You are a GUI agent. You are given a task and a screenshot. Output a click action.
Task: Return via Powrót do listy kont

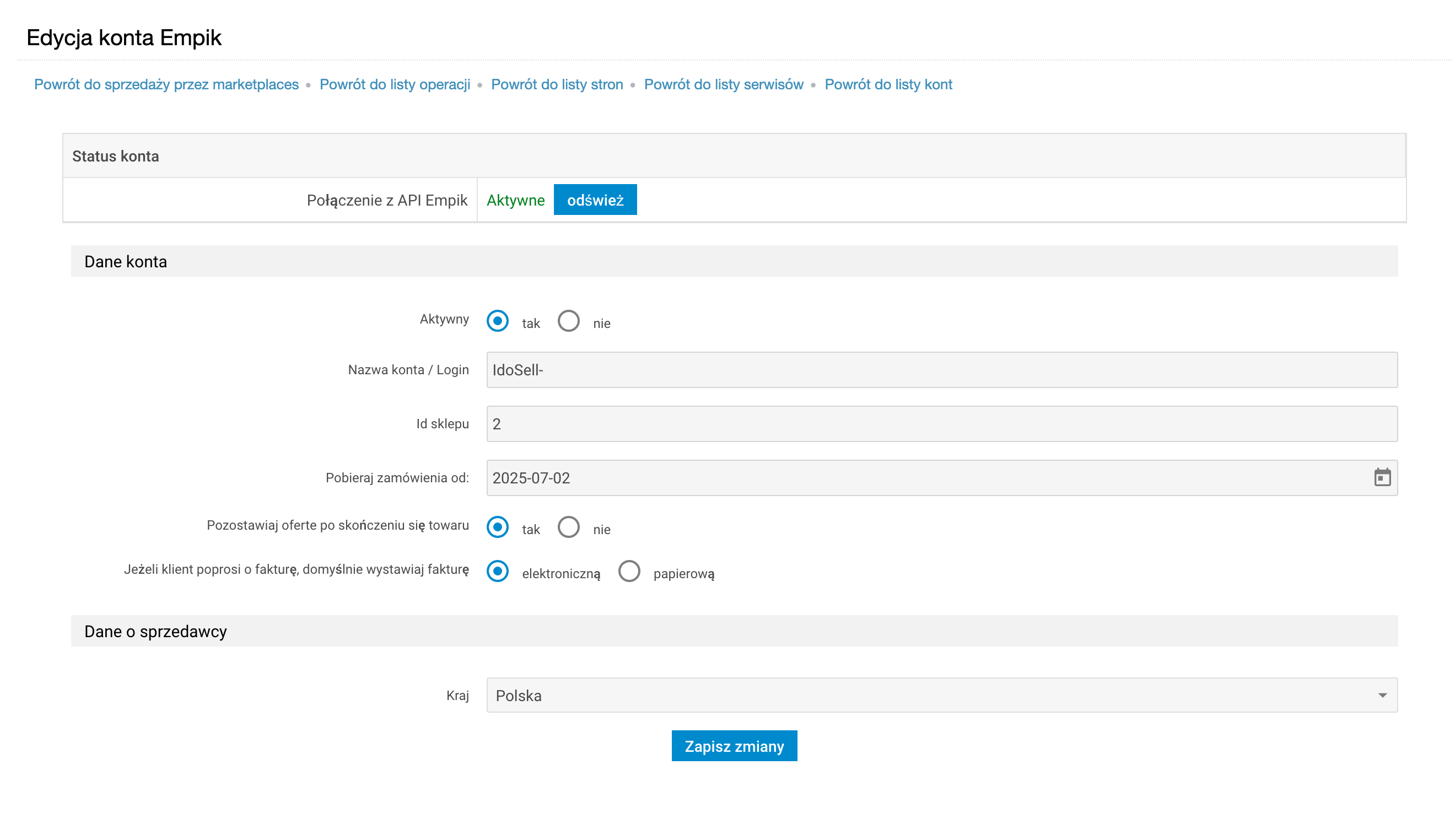887,84
